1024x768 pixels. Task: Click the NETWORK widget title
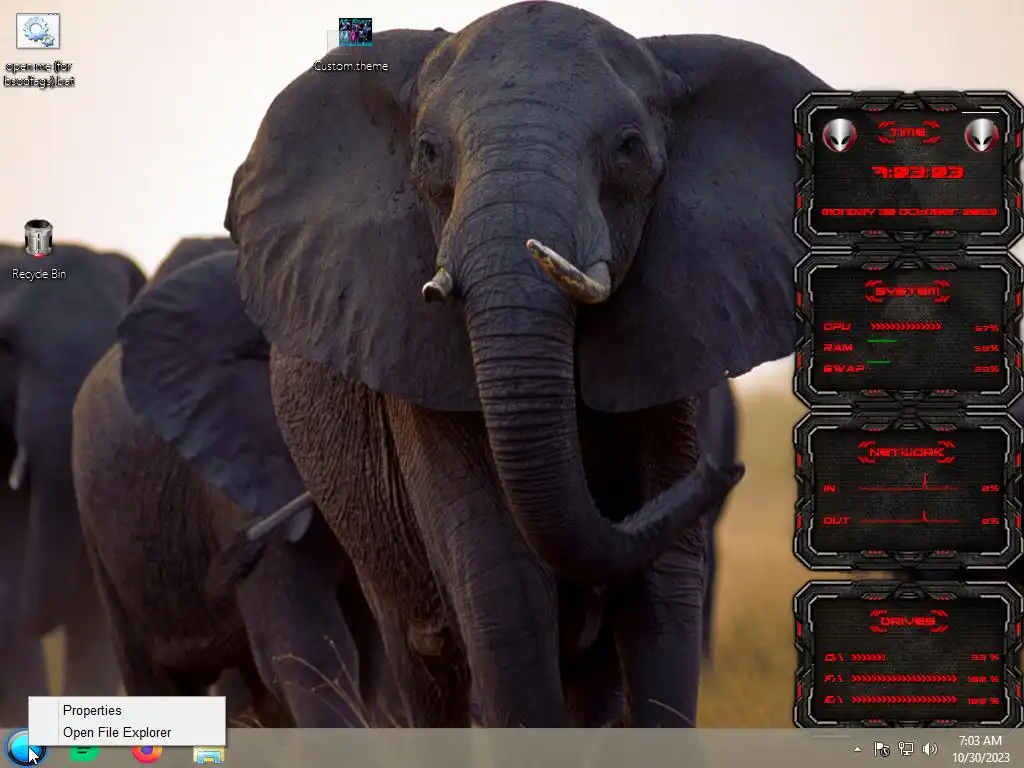pyautogui.click(x=907, y=452)
